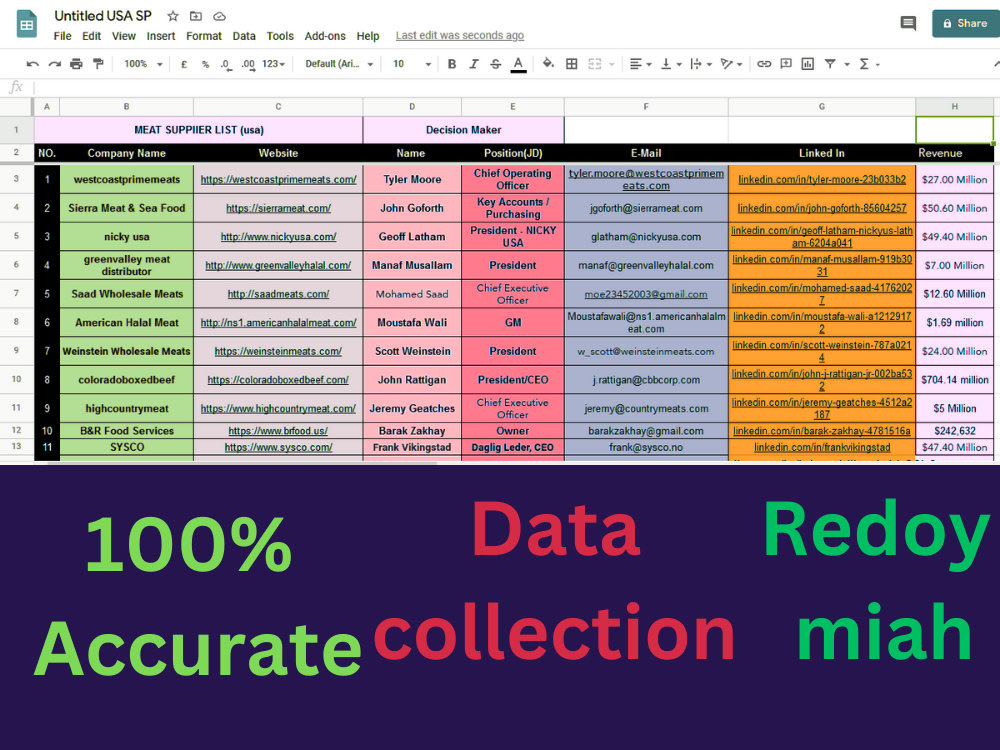Decrease decimal places icon

pos(226,64)
